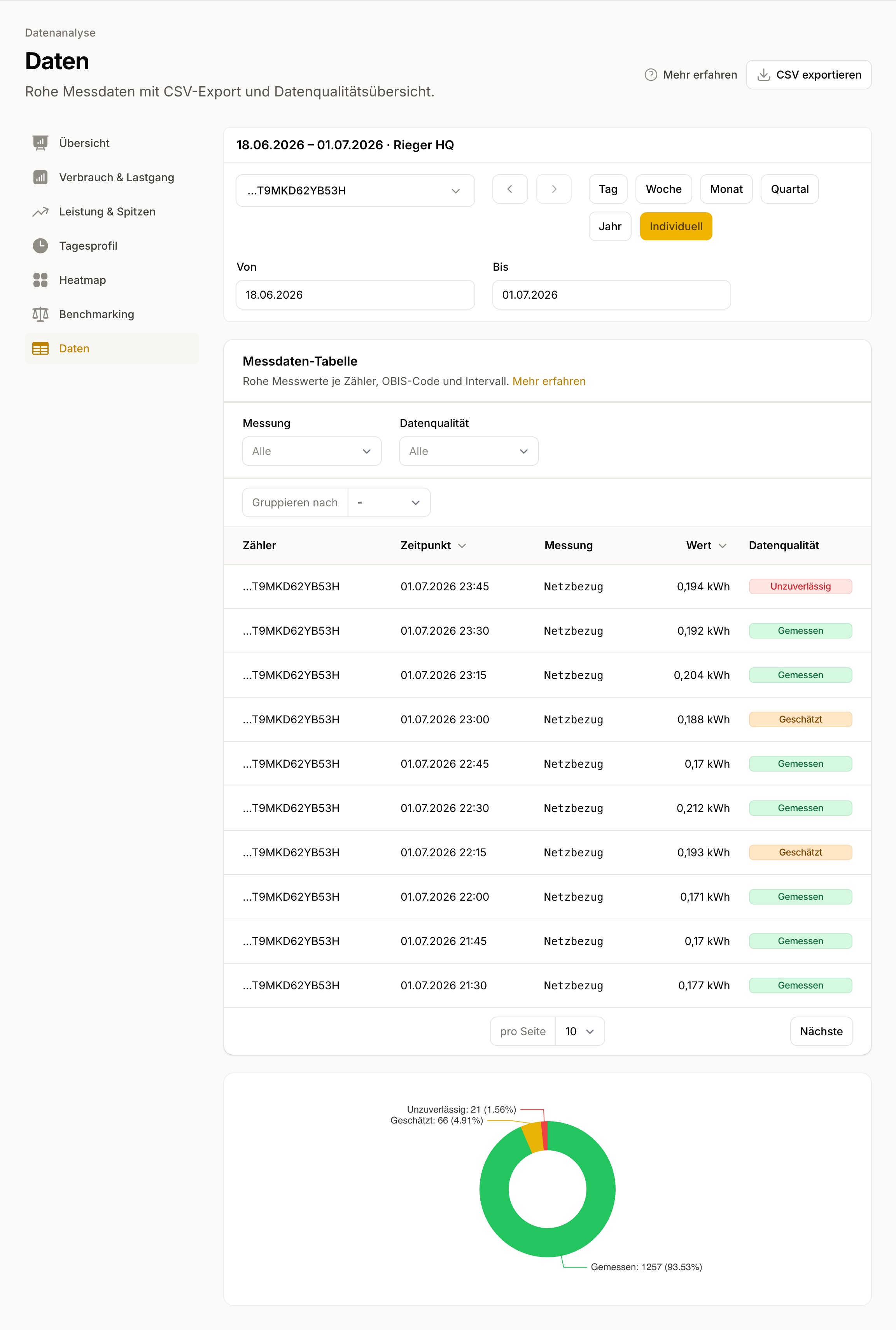Viewport: 896px width, 1330px height.
Task: Click the Tagesprofil clock icon
Action: (x=40, y=246)
